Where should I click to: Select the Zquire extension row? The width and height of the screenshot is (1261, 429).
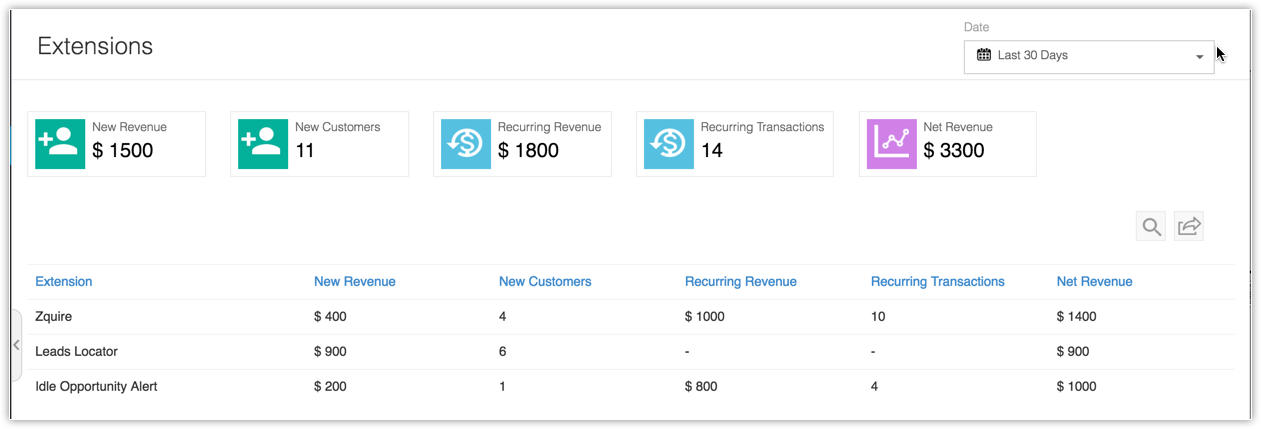pyautogui.click(x=54, y=317)
